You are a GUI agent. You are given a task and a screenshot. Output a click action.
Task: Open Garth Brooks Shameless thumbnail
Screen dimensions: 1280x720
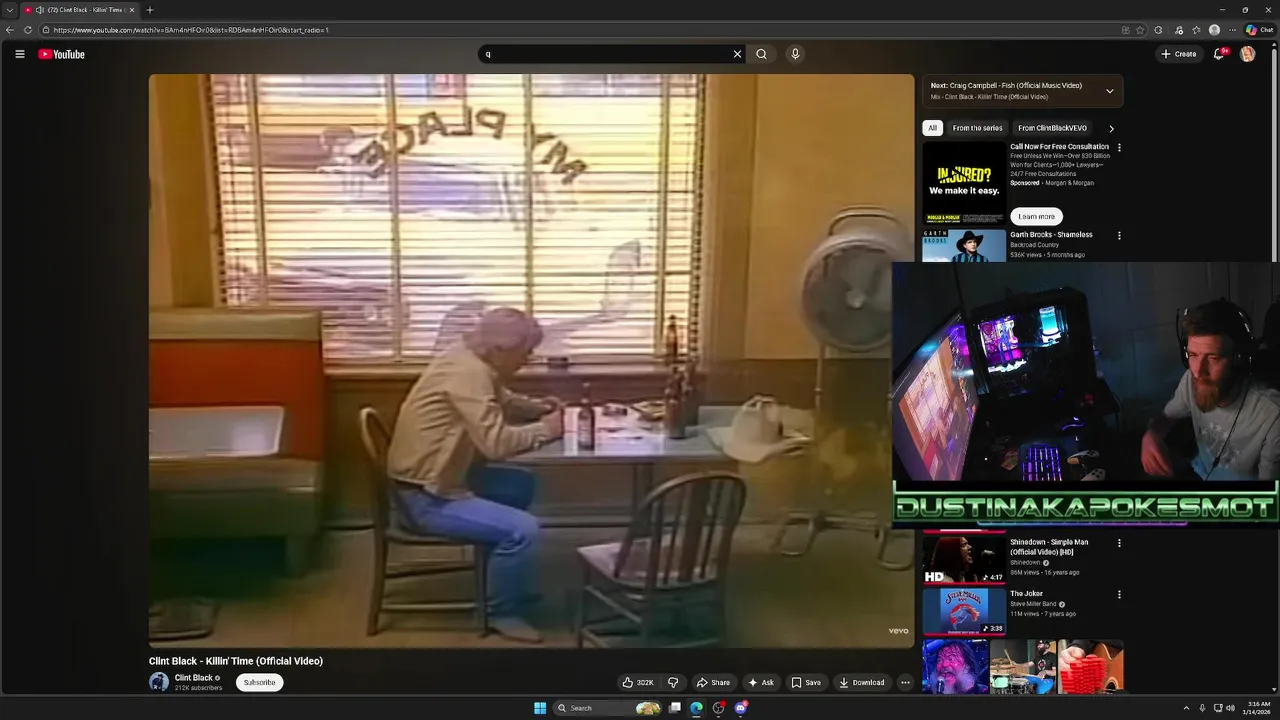[x=964, y=246]
